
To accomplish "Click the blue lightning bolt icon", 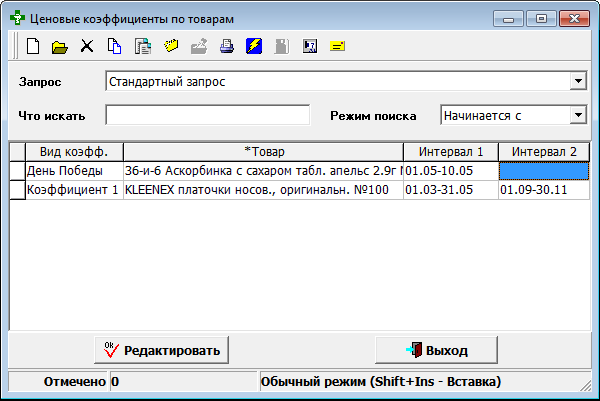I will click(x=254, y=46).
